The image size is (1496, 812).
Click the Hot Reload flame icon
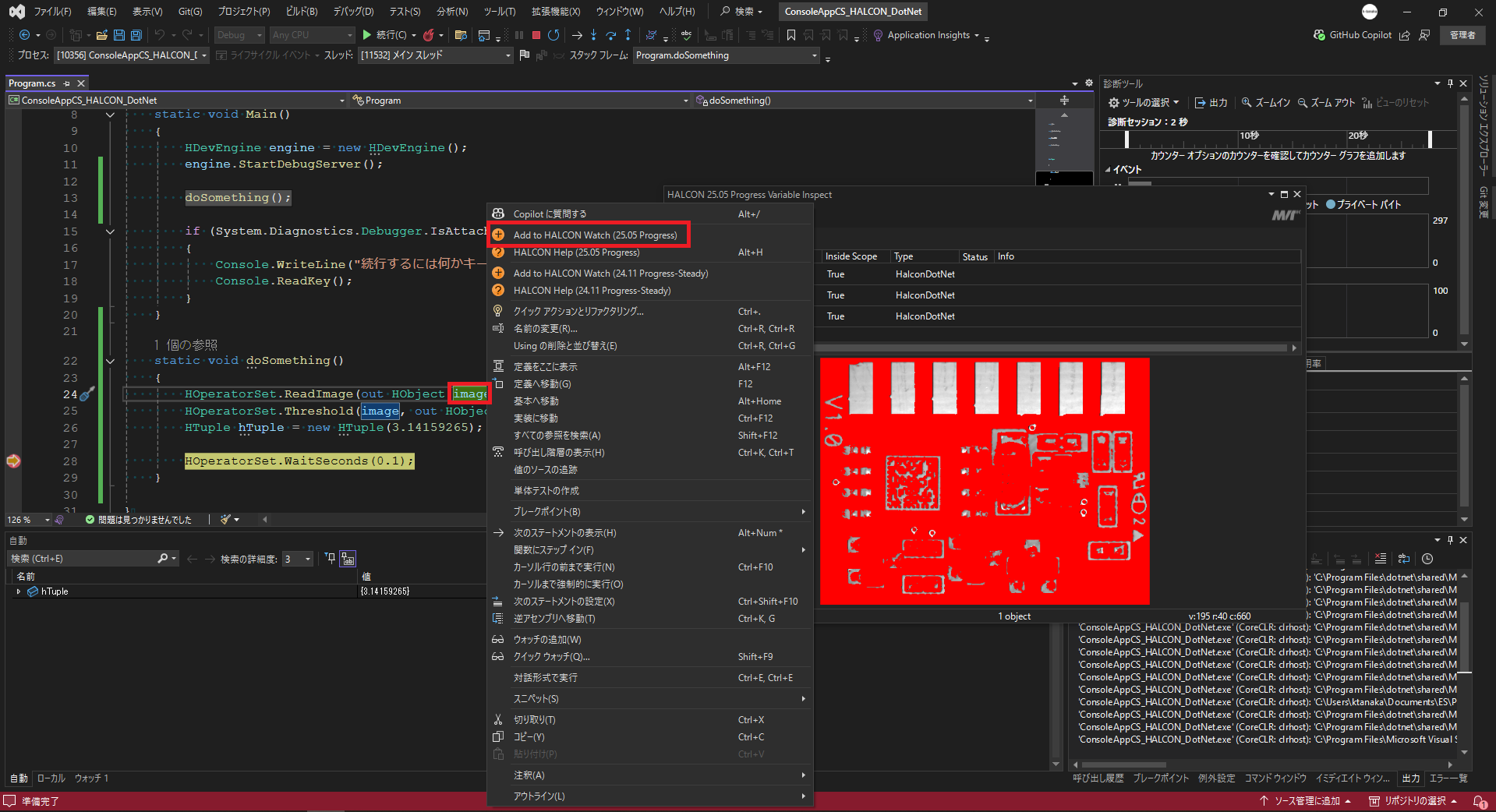(x=429, y=35)
